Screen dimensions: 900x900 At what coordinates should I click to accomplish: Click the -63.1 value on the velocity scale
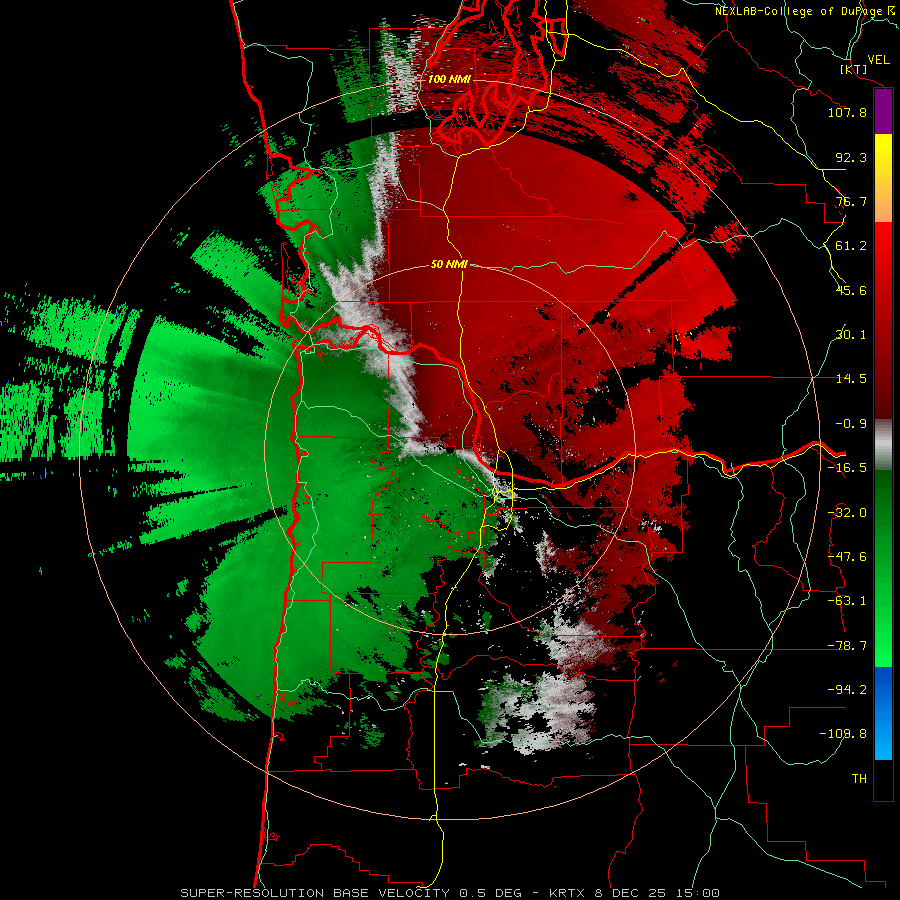(x=847, y=601)
